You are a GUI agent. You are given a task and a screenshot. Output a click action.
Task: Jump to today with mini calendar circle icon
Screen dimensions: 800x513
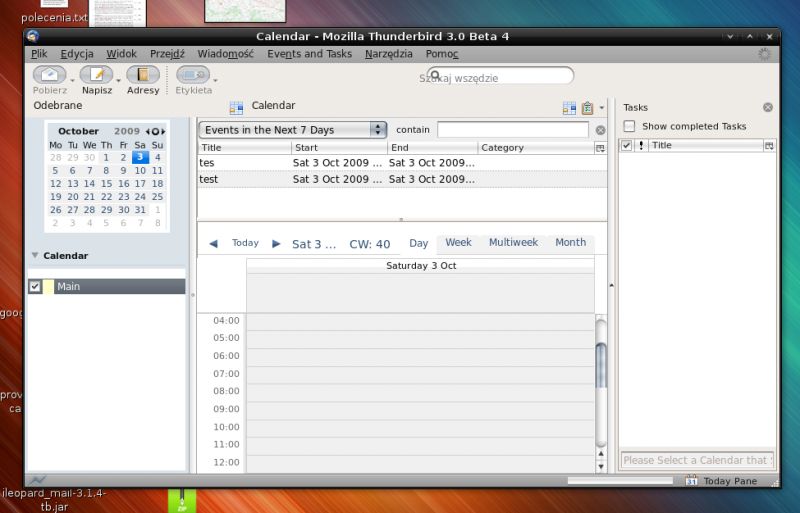coord(155,132)
